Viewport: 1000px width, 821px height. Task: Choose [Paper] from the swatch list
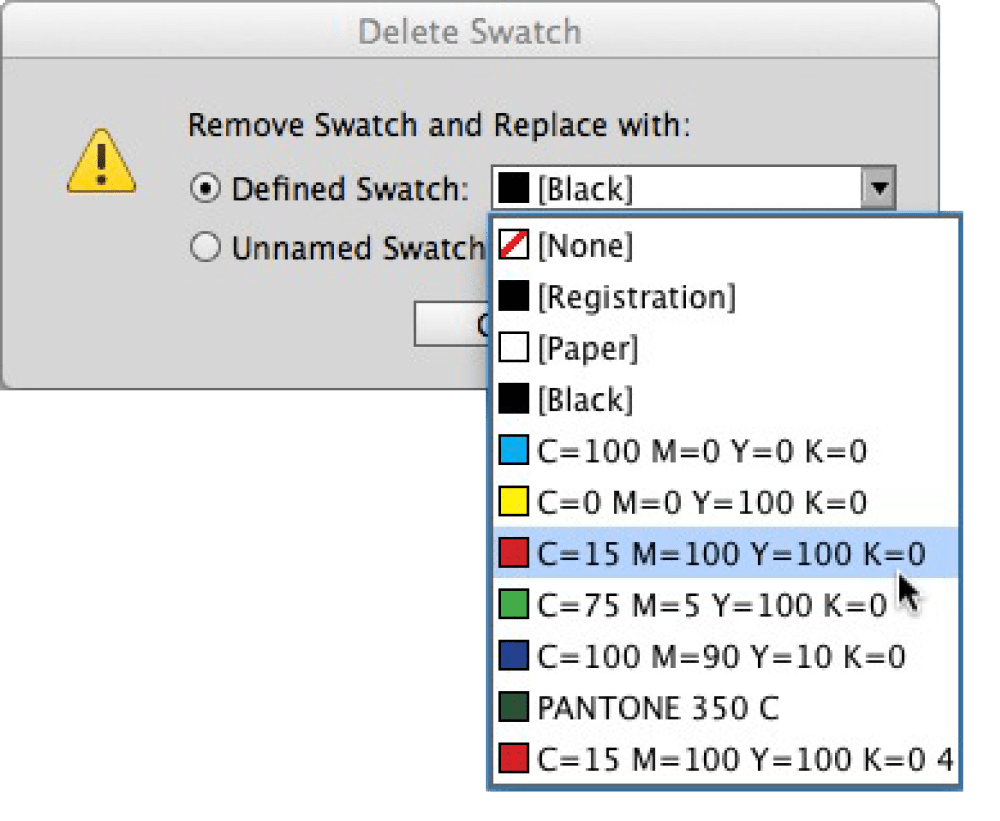[587, 349]
